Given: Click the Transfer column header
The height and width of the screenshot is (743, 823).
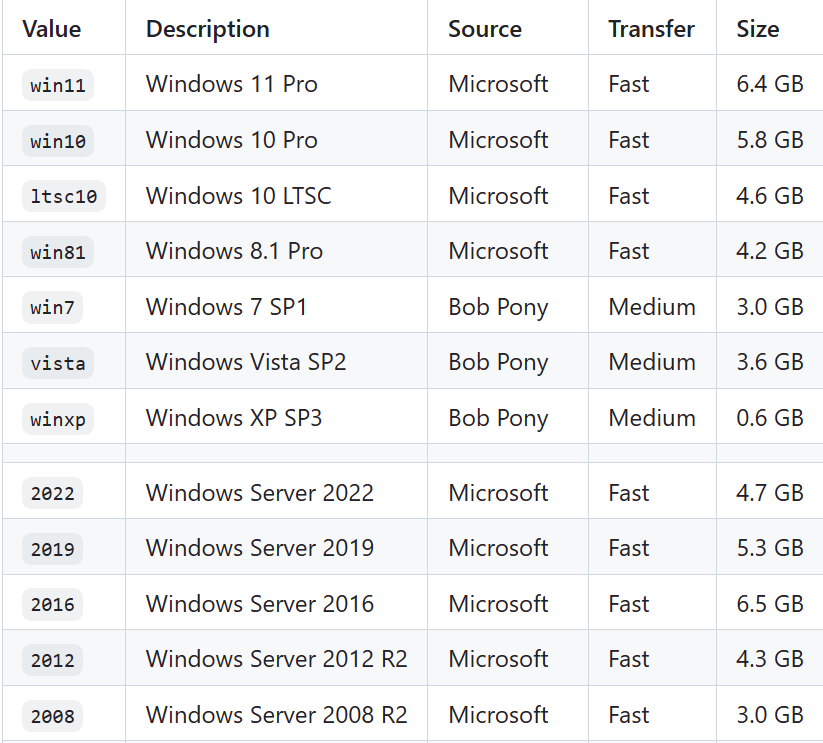Looking at the screenshot, I should tap(651, 29).
